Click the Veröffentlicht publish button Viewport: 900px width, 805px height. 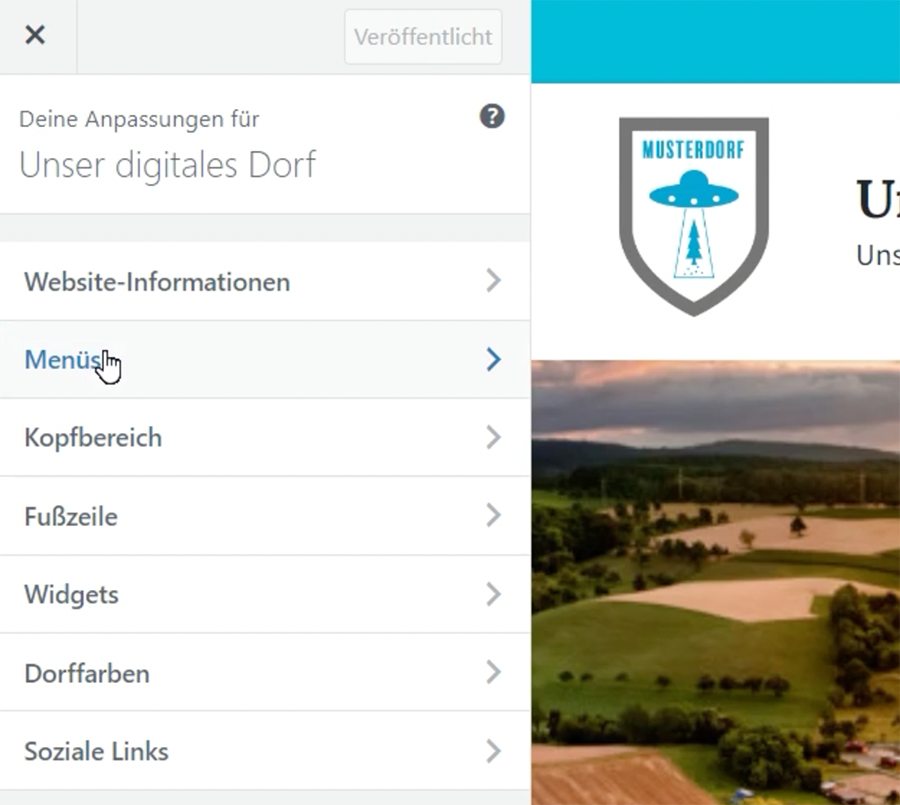[x=423, y=37]
